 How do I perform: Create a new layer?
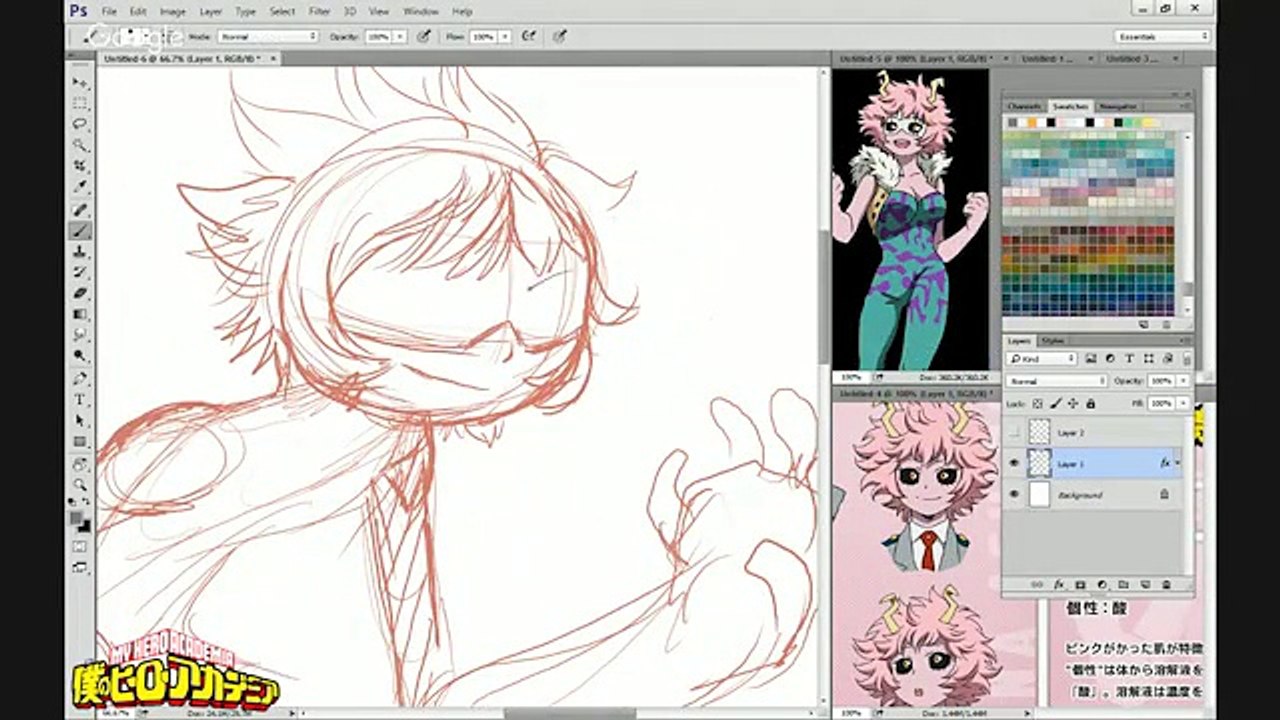[x=1144, y=584]
